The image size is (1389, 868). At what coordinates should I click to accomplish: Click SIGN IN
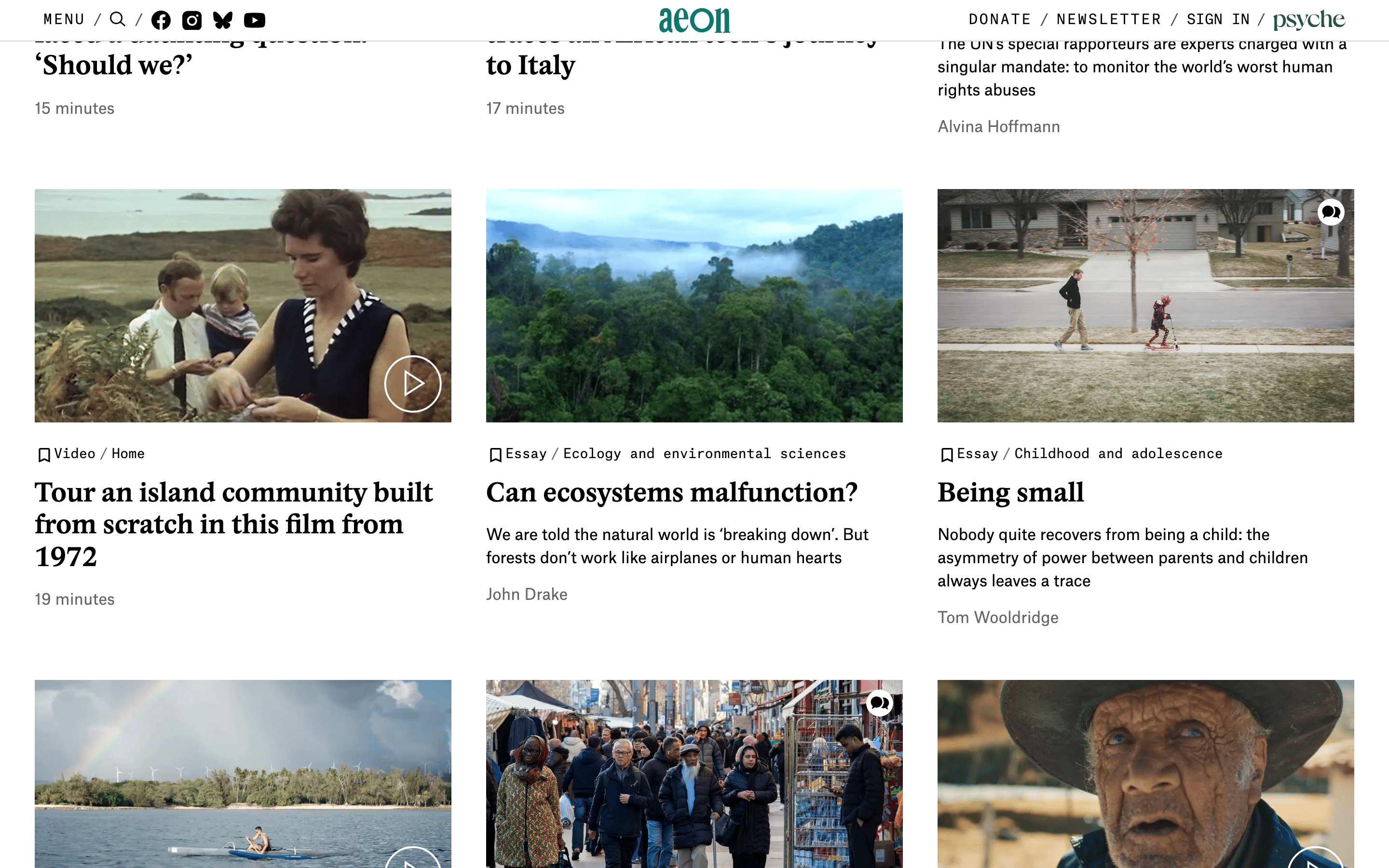pyautogui.click(x=1219, y=19)
